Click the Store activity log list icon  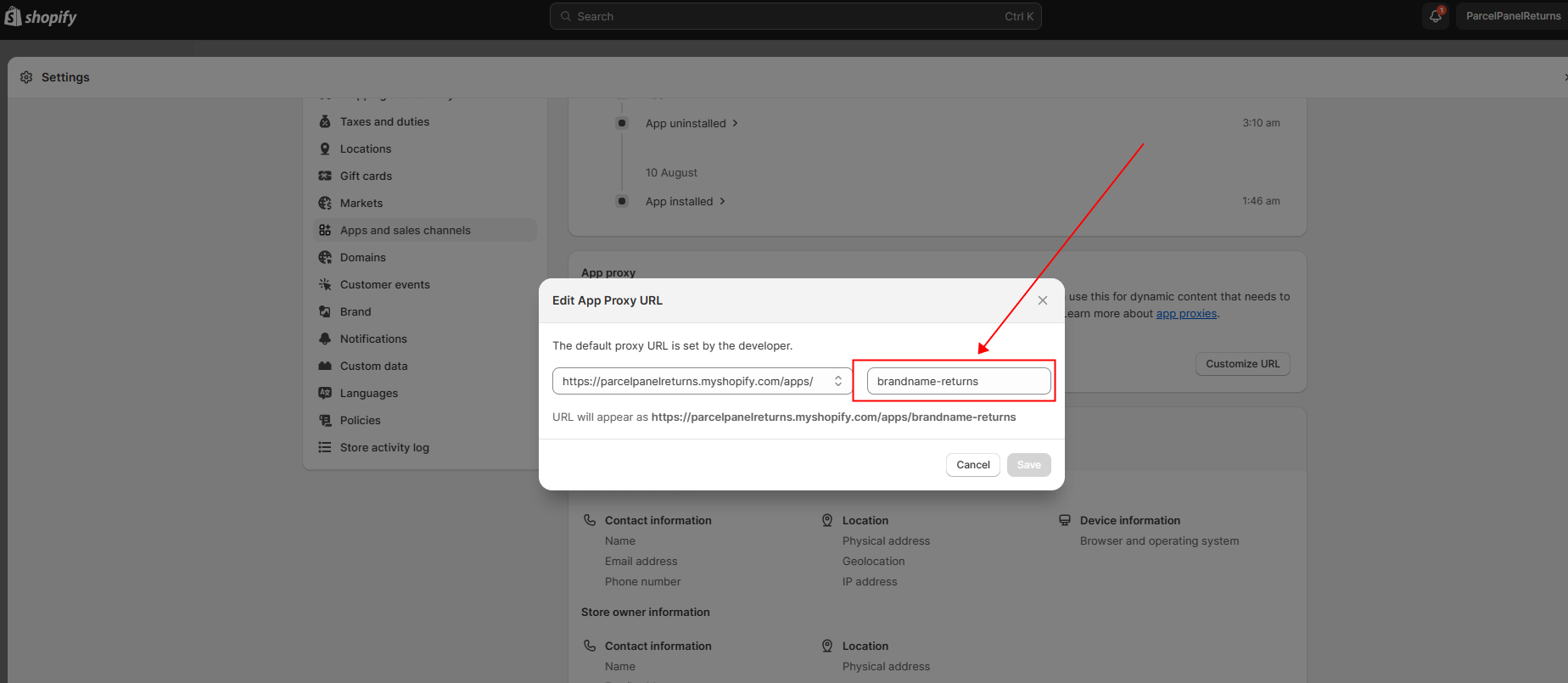325,447
